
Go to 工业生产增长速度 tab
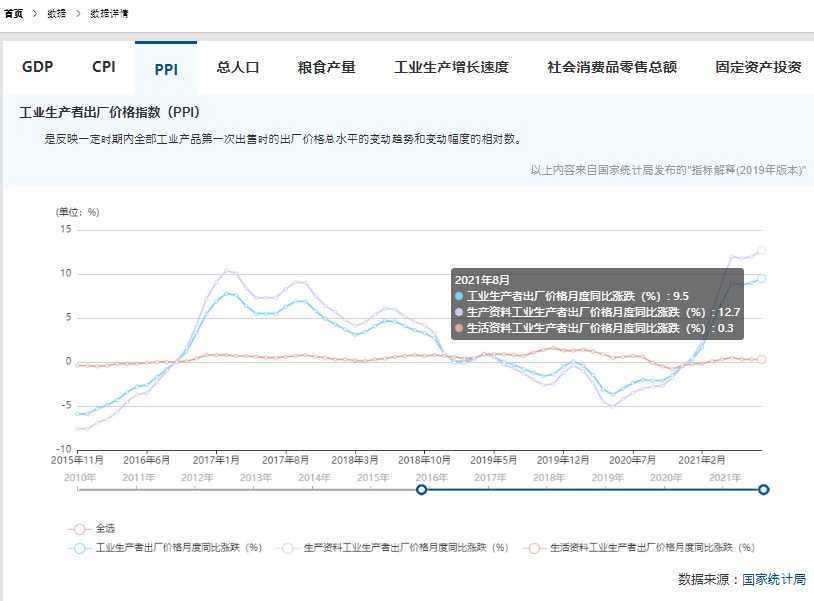pyautogui.click(x=451, y=68)
